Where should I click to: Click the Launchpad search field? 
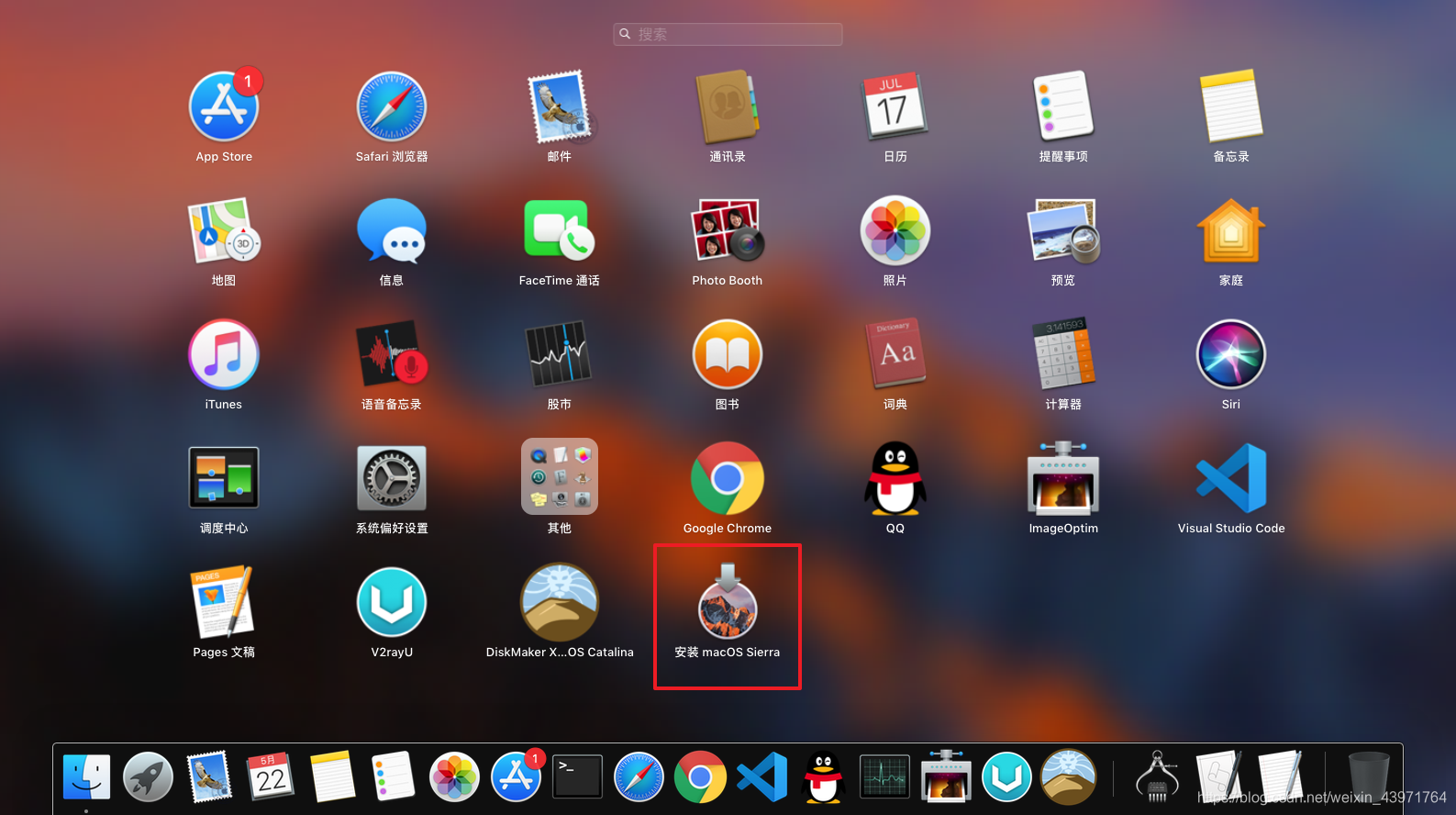coord(728,34)
